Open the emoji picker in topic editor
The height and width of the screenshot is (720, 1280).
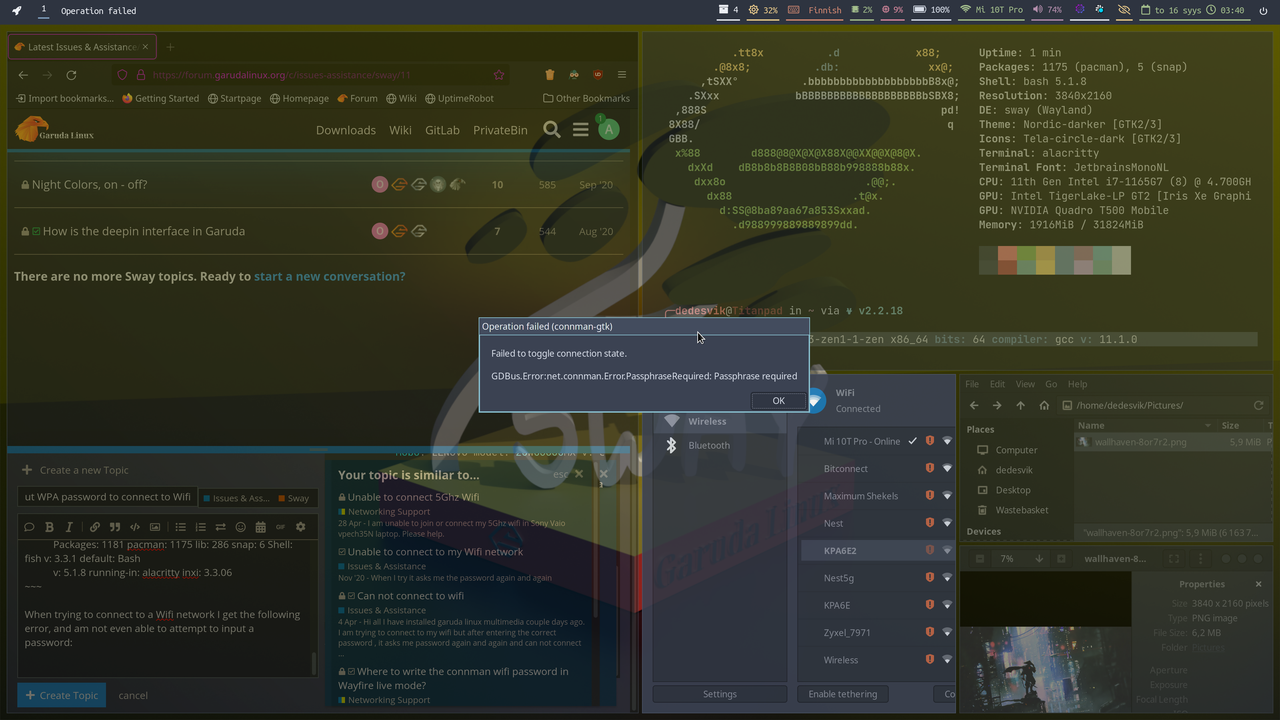tap(240, 527)
